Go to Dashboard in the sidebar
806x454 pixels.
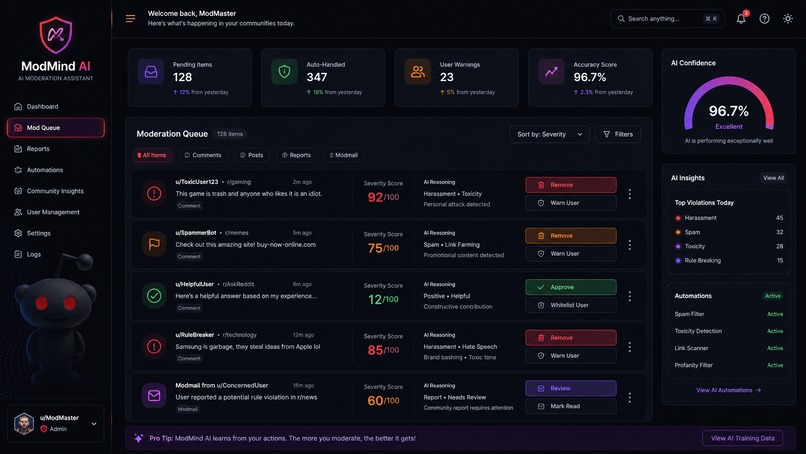pos(56,106)
